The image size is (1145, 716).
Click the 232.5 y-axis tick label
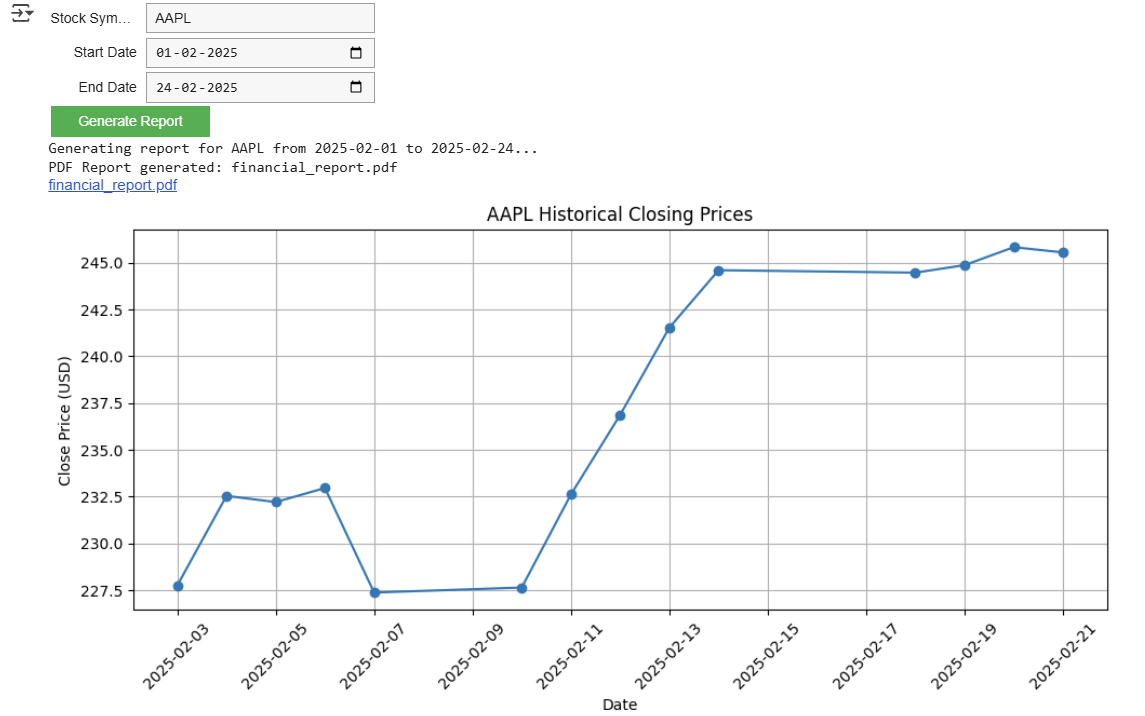click(102, 497)
